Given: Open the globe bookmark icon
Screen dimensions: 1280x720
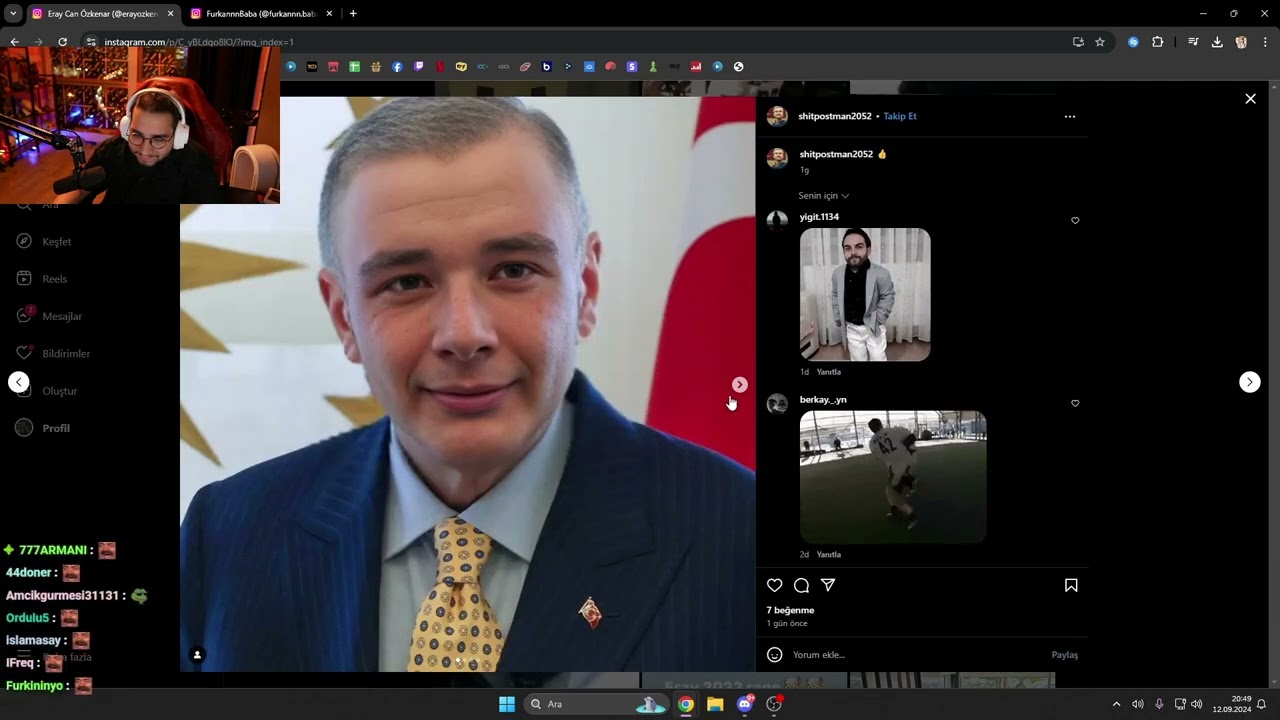Looking at the screenshot, I should pyautogui.click(x=738, y=67).
